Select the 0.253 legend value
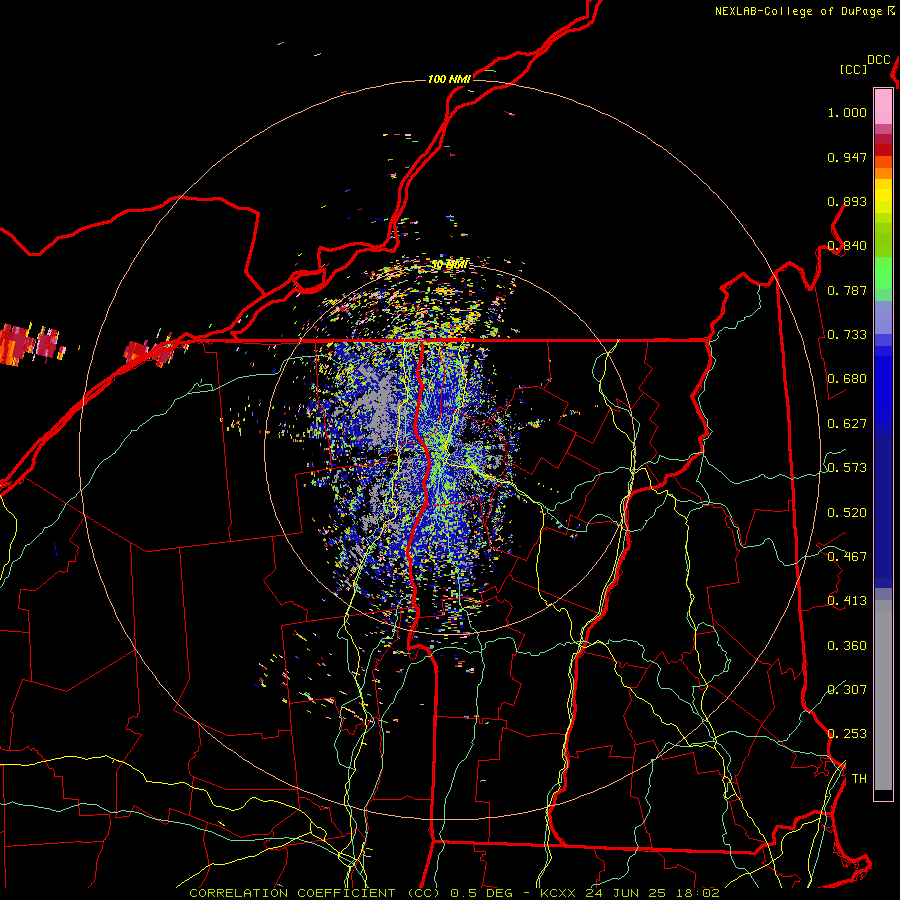The height and width of the screenshot is (900, 900). pos(847,734)
